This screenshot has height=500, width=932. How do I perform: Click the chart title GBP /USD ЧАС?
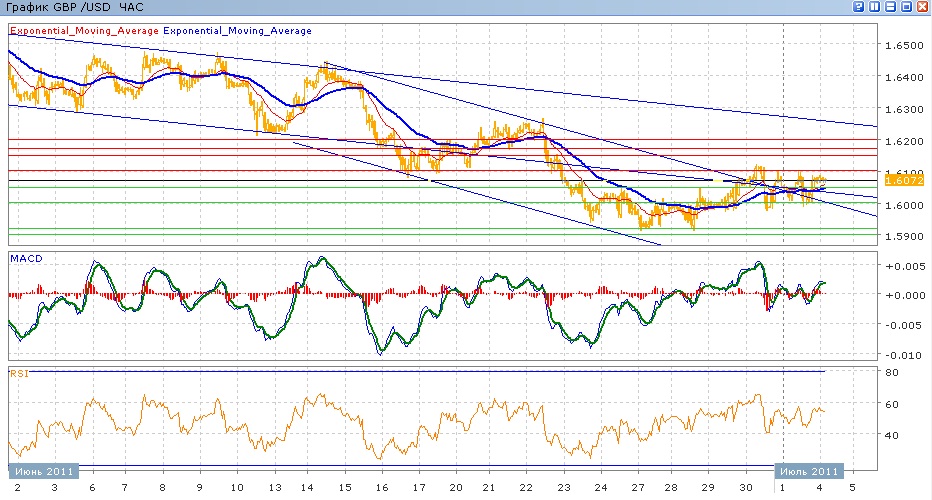(x=74, y=8)
